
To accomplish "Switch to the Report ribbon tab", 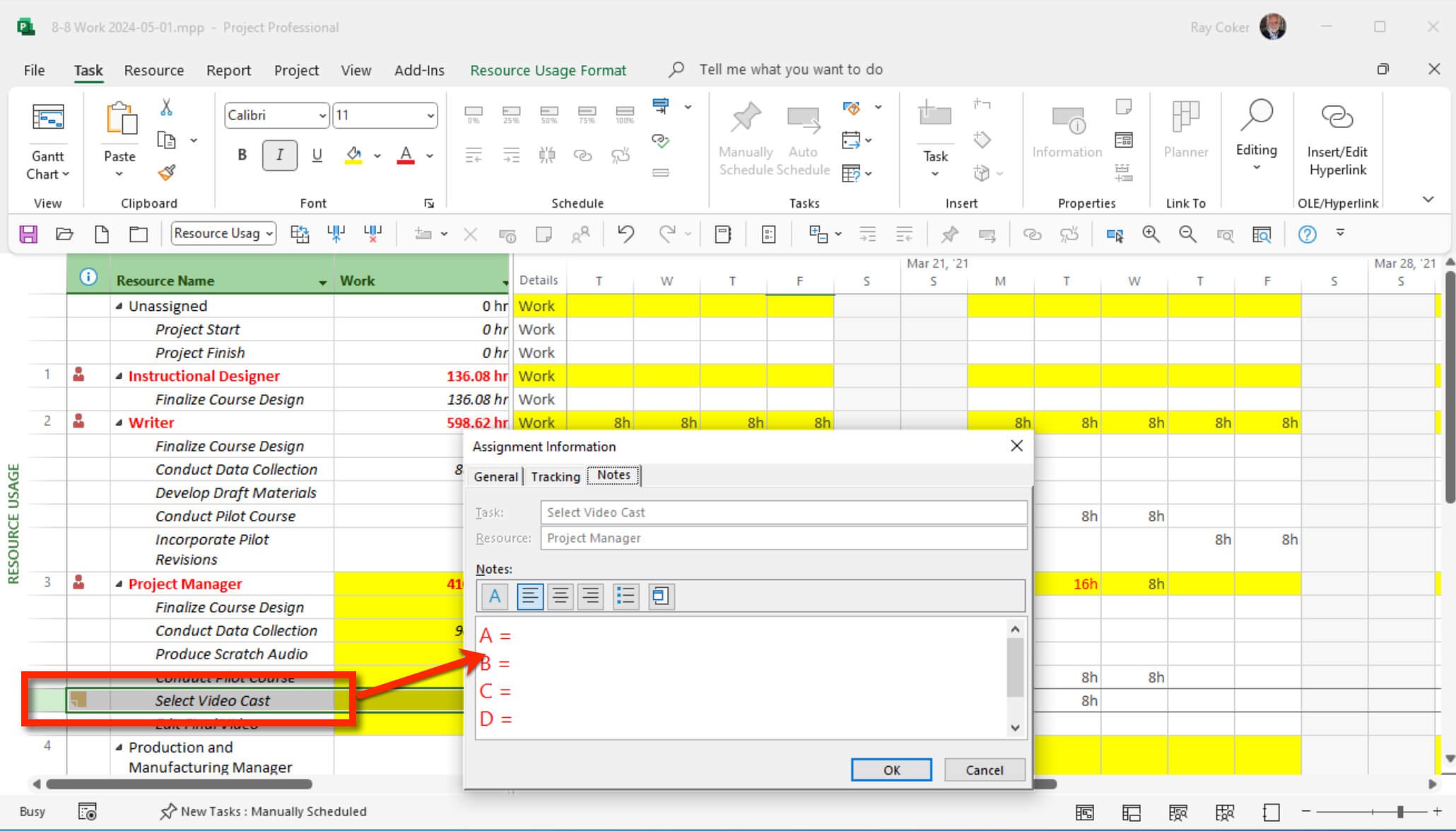I will point(228,70).
